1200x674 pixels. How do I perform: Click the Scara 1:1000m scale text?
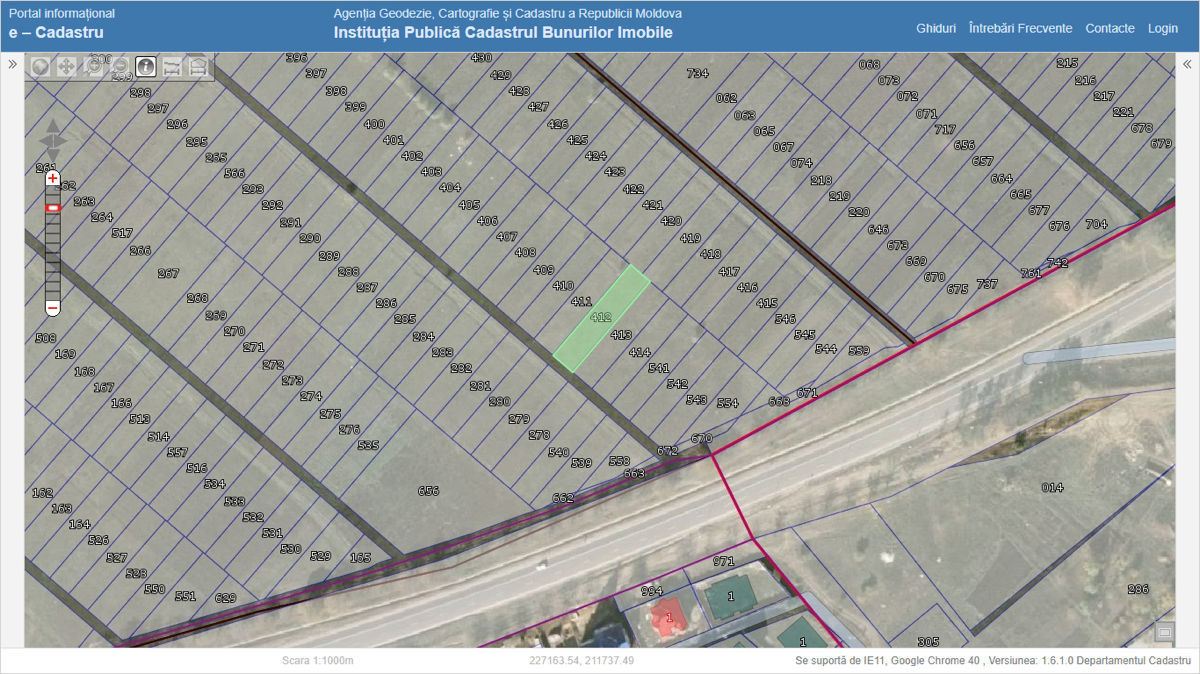[x=318, y=661]
